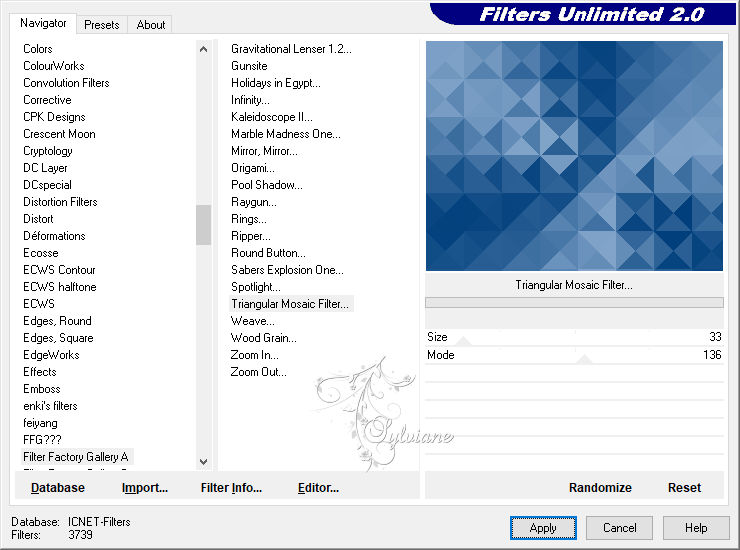This screenshot has width=740, height=550.
Task: Choose the Wood Grain filter
Action: (x=263, y=338)
